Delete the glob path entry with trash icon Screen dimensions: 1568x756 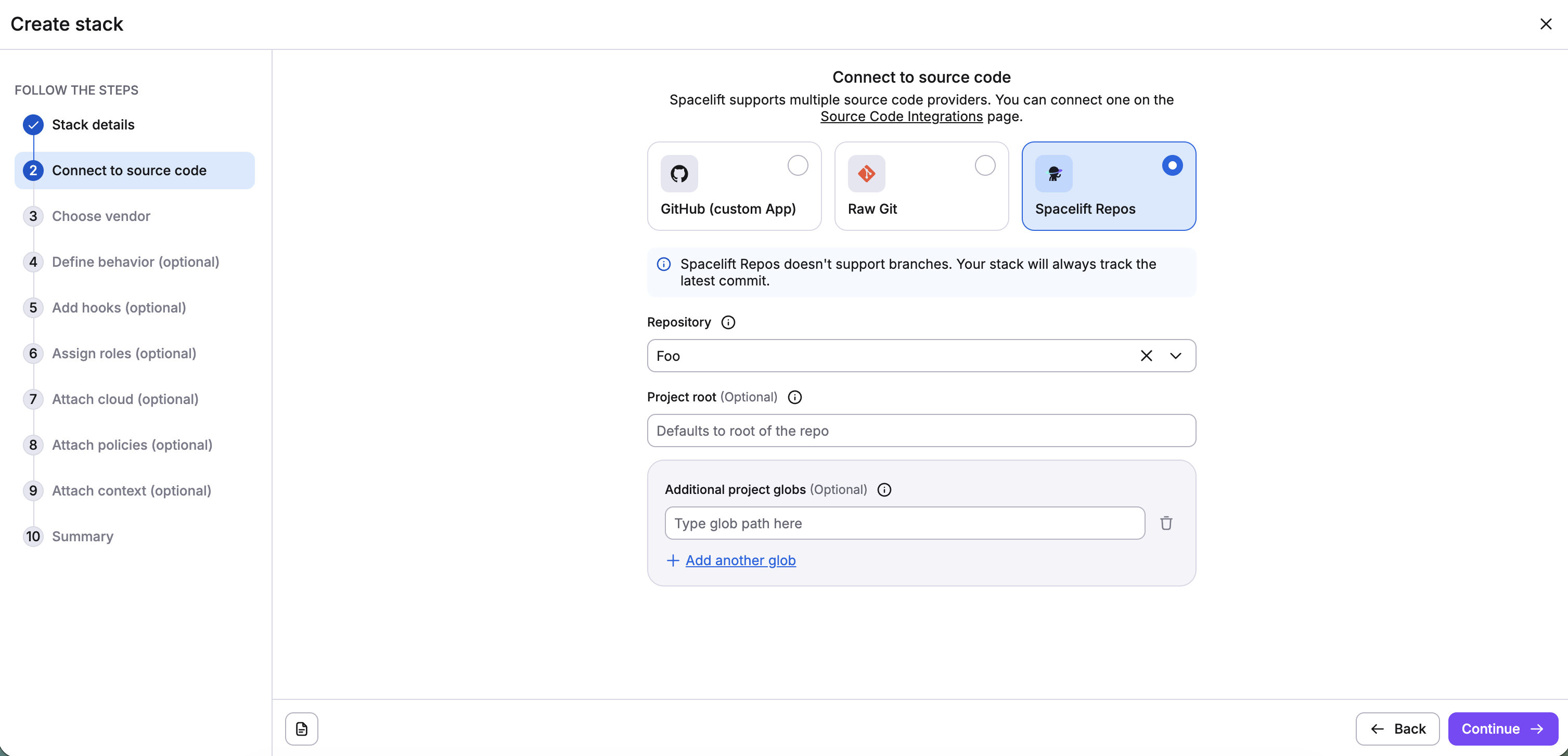1166,523
